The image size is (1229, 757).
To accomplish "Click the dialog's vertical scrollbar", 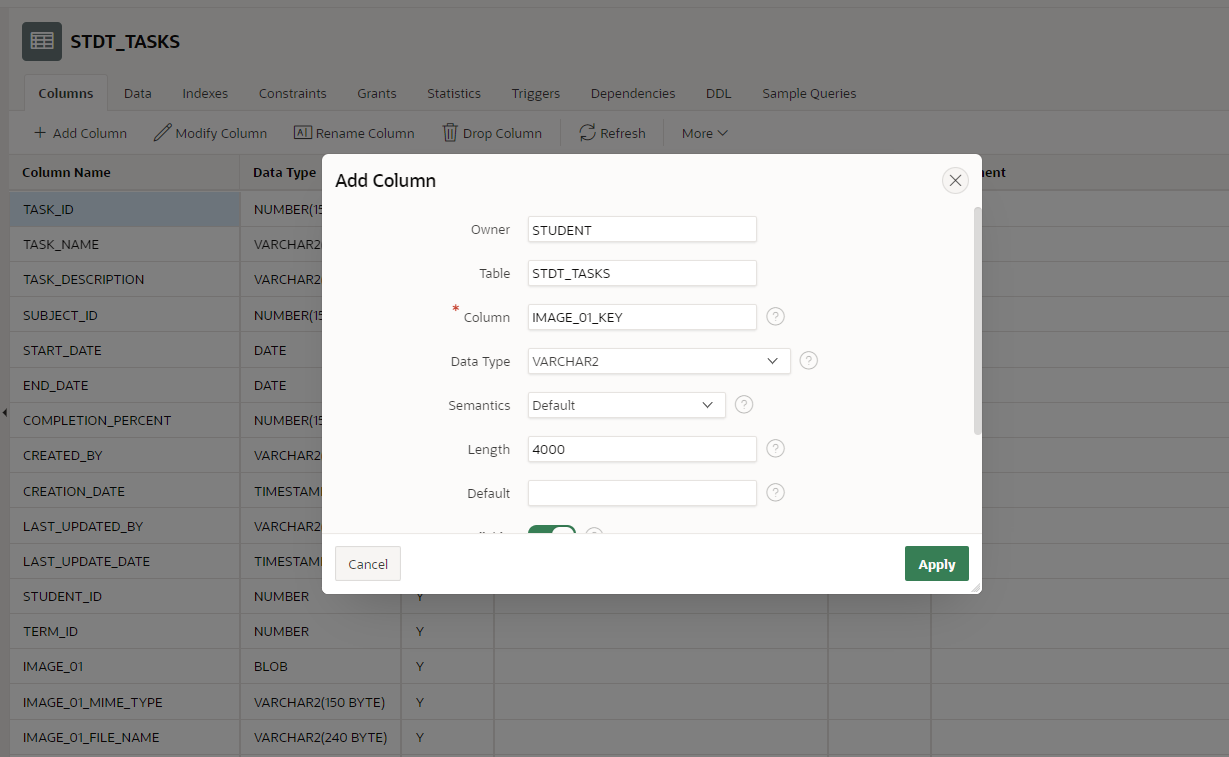I will click(x=977, y=320).
